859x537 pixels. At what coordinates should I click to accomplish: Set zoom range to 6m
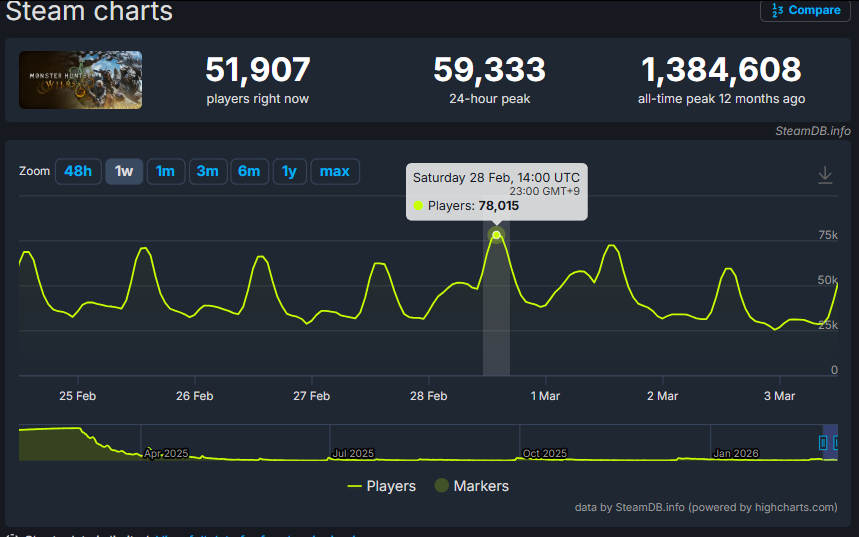pos(249,172)
